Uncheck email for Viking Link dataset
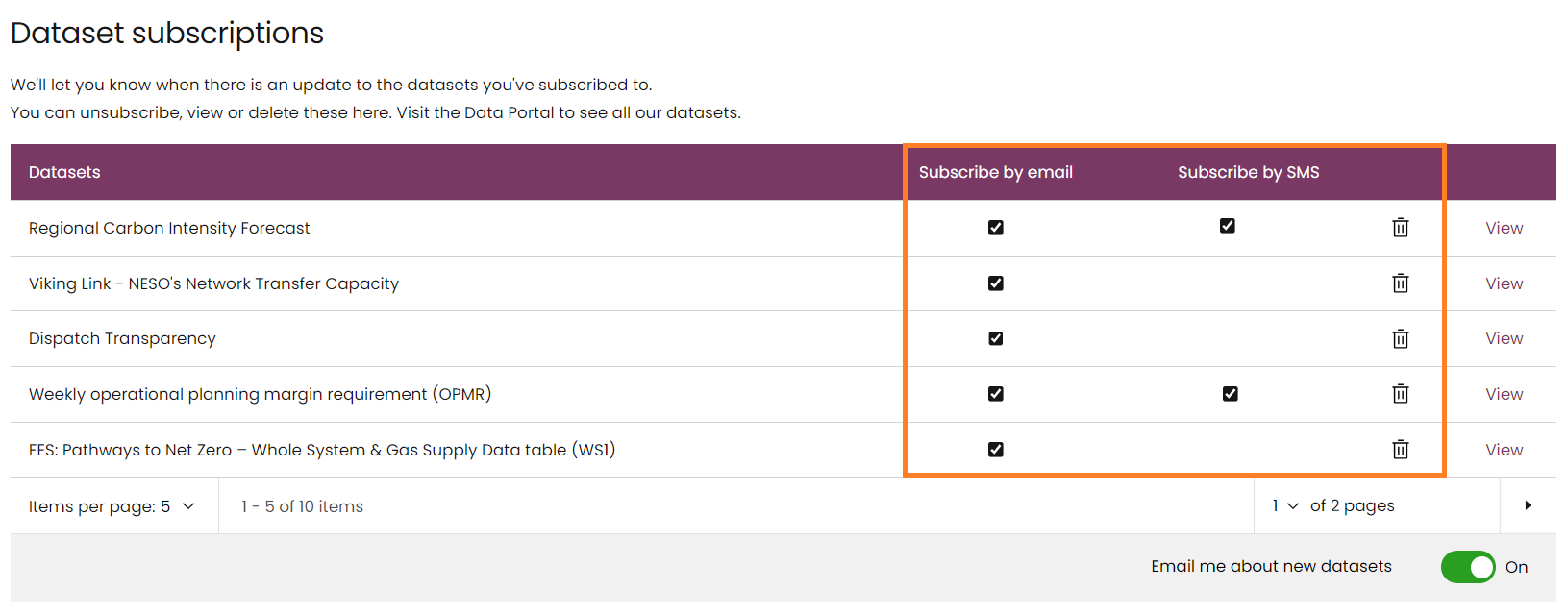Viewport: 1568px width, 615px height. pyautogui.click(x=995, y=283)
